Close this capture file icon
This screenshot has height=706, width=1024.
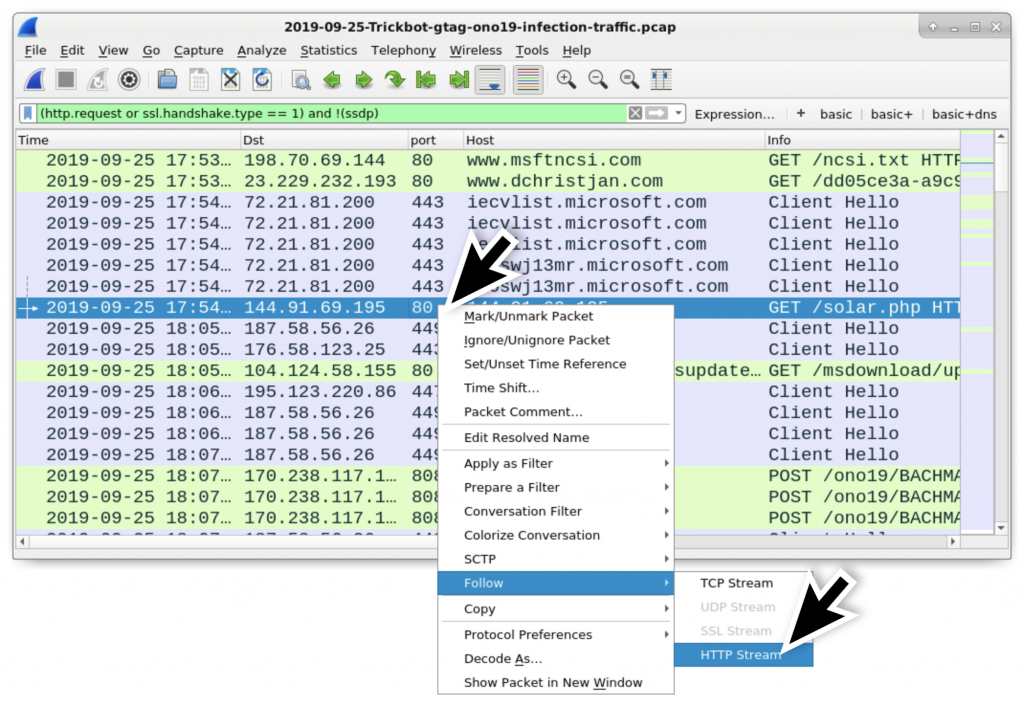point(230,80)
